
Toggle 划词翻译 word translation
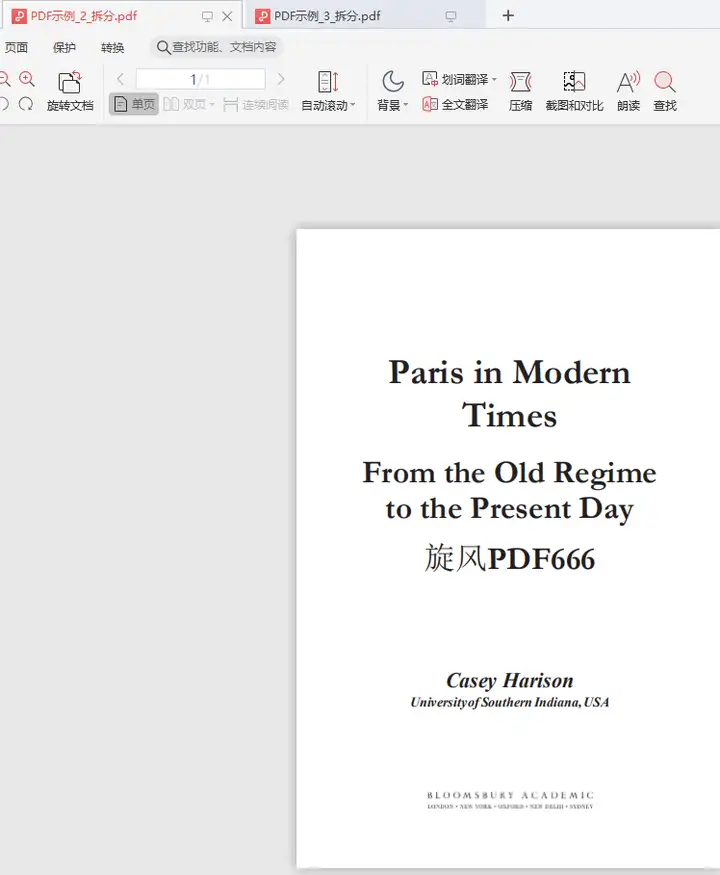click(x=455, y=79)
